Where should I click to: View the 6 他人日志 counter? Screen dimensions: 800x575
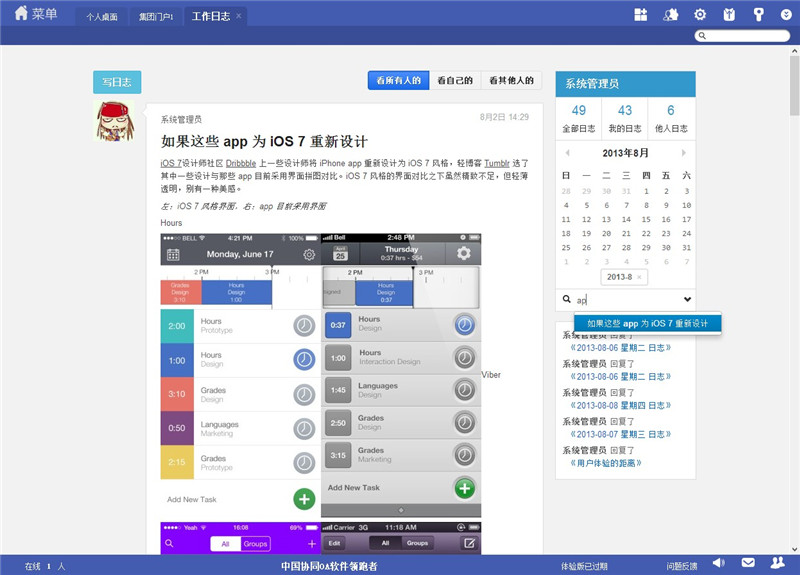pyautogui.click(x=671, y=118)
